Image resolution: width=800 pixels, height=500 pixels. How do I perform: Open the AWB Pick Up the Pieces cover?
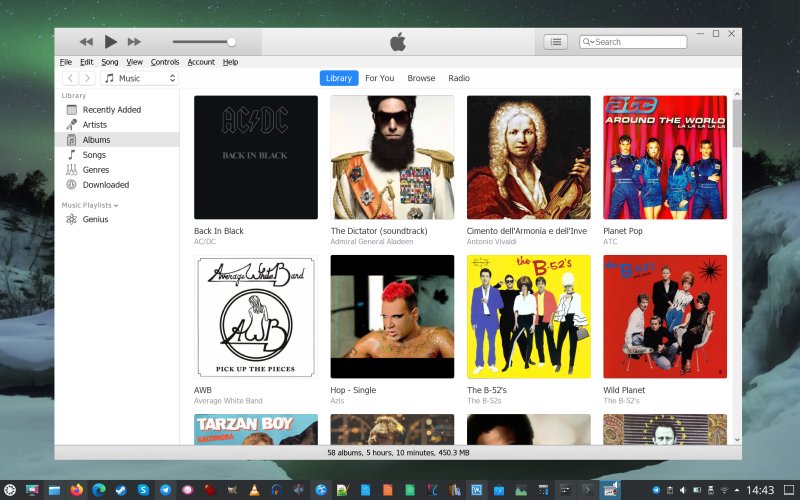pos(256,316)
